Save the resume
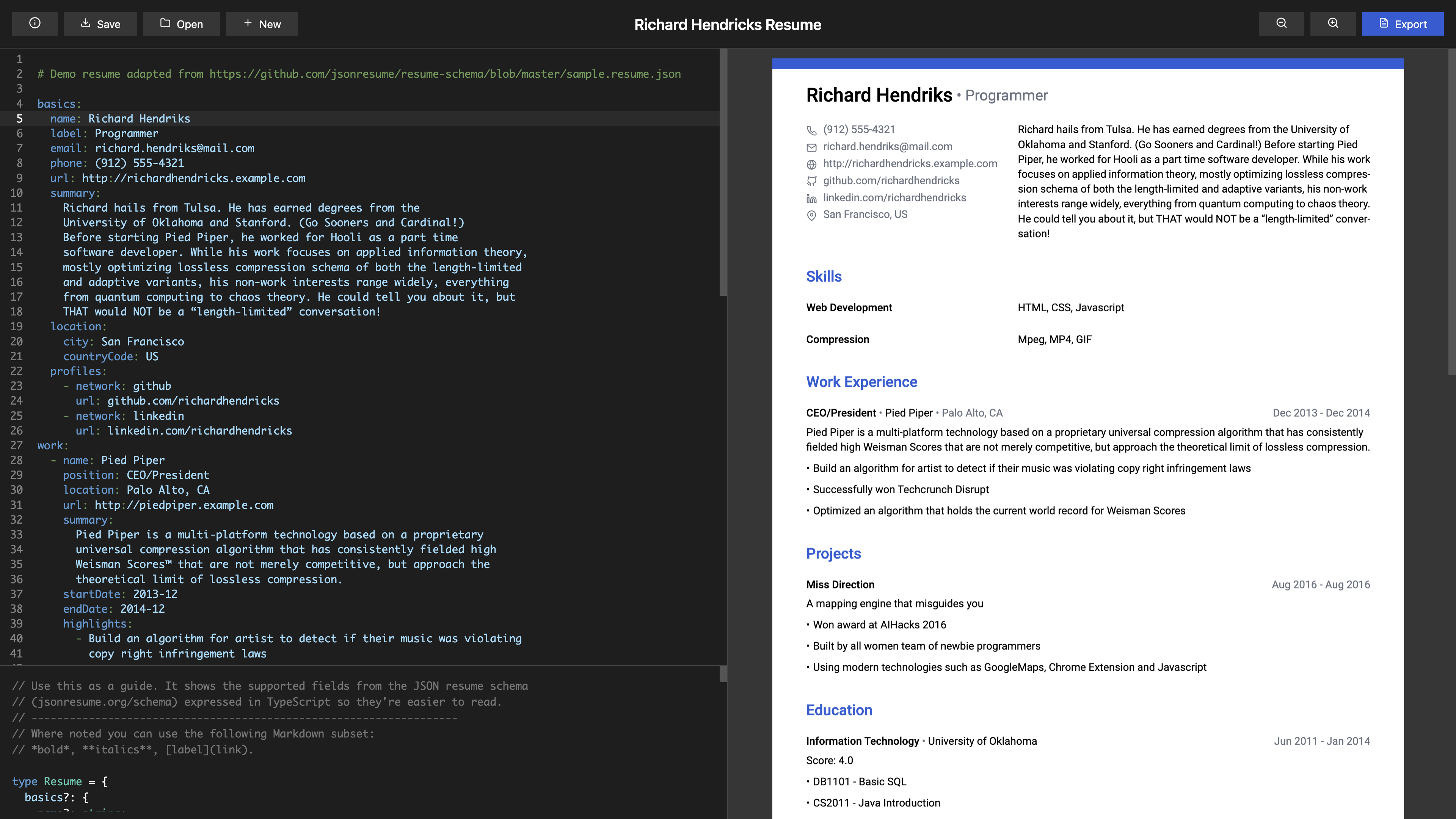 [x=100, y=24]
